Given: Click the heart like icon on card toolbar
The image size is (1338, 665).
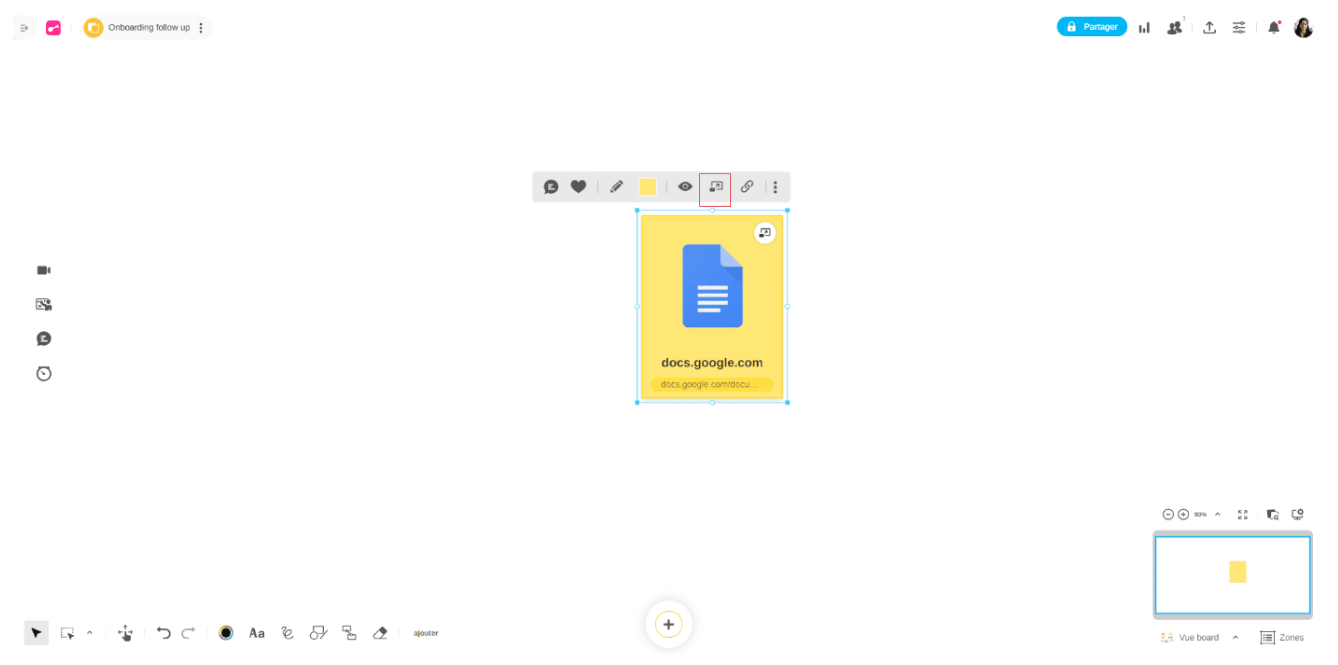Looking at the screenshot, I should (578, 187).
